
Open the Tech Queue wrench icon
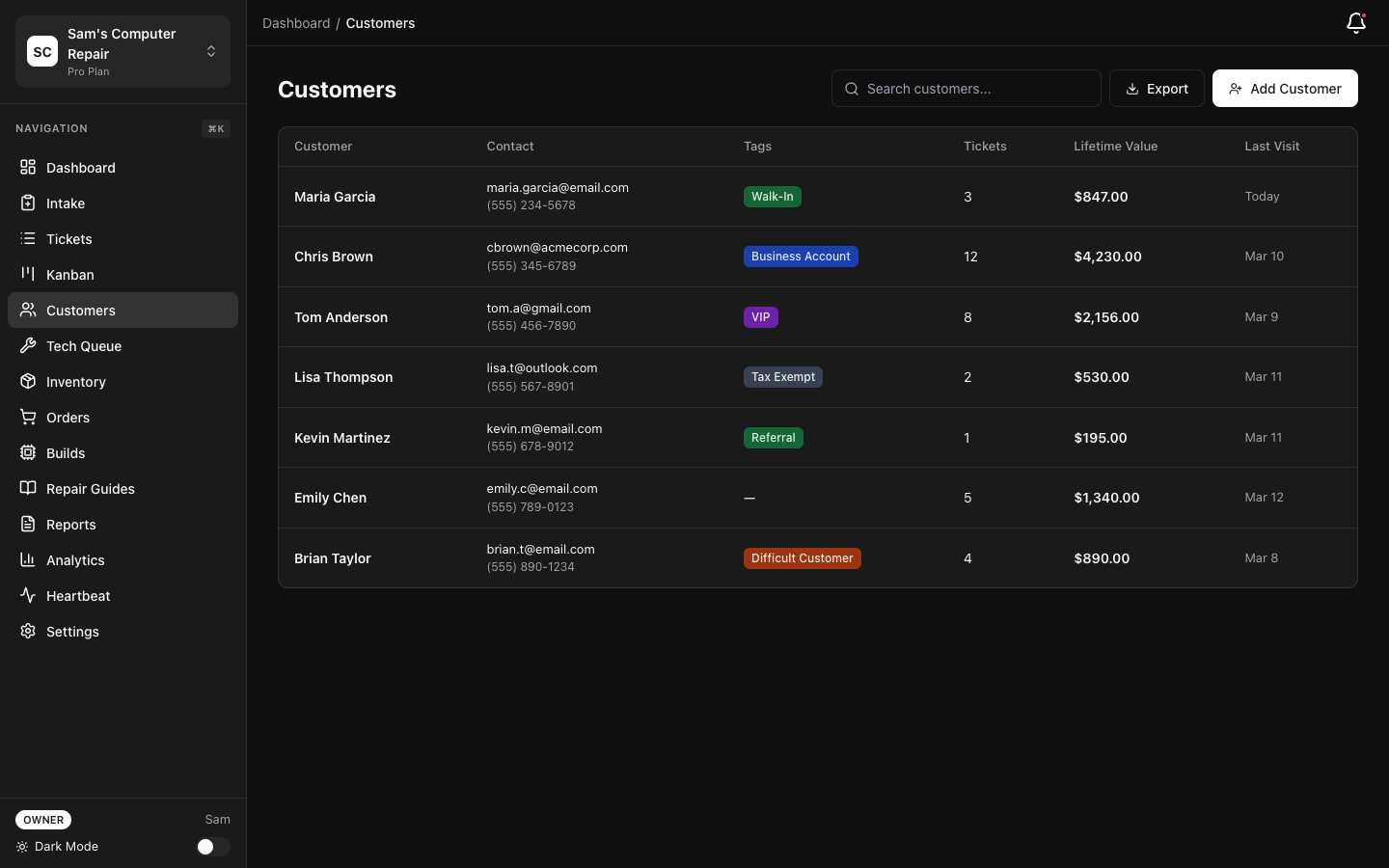pos(28,345)
